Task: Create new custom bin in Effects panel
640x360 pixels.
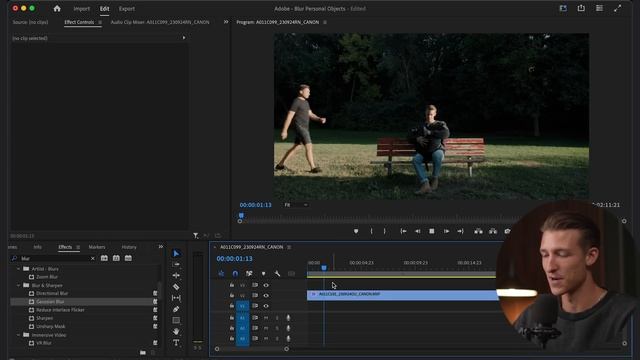Action: pos(142,352)
